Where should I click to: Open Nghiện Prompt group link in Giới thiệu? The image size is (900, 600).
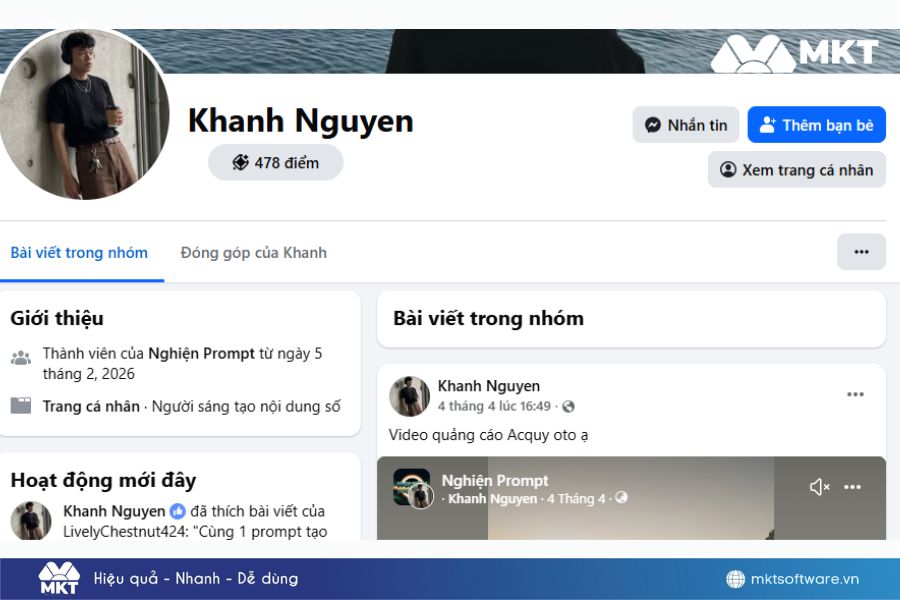point(201,353)
